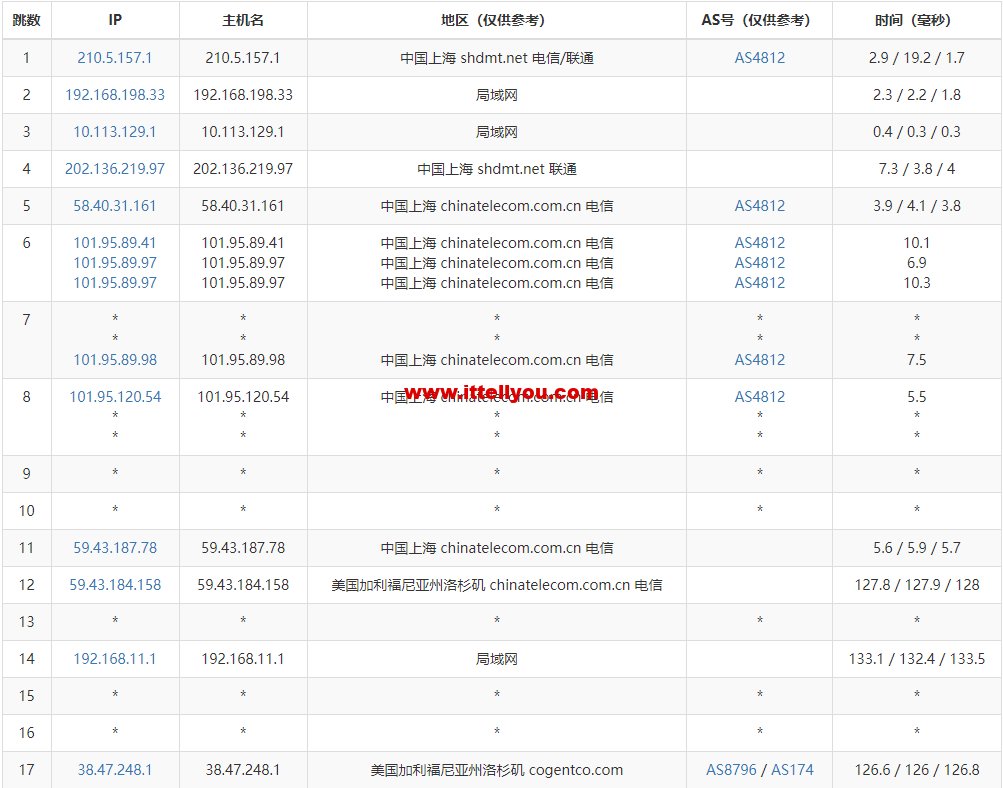The height and width of the screenshot is (788, 1003).
Task: Select region text 美国加利福尼亚州洛杉矶 chinatelecom.com.cn 电信
Action: pos(496,585)
